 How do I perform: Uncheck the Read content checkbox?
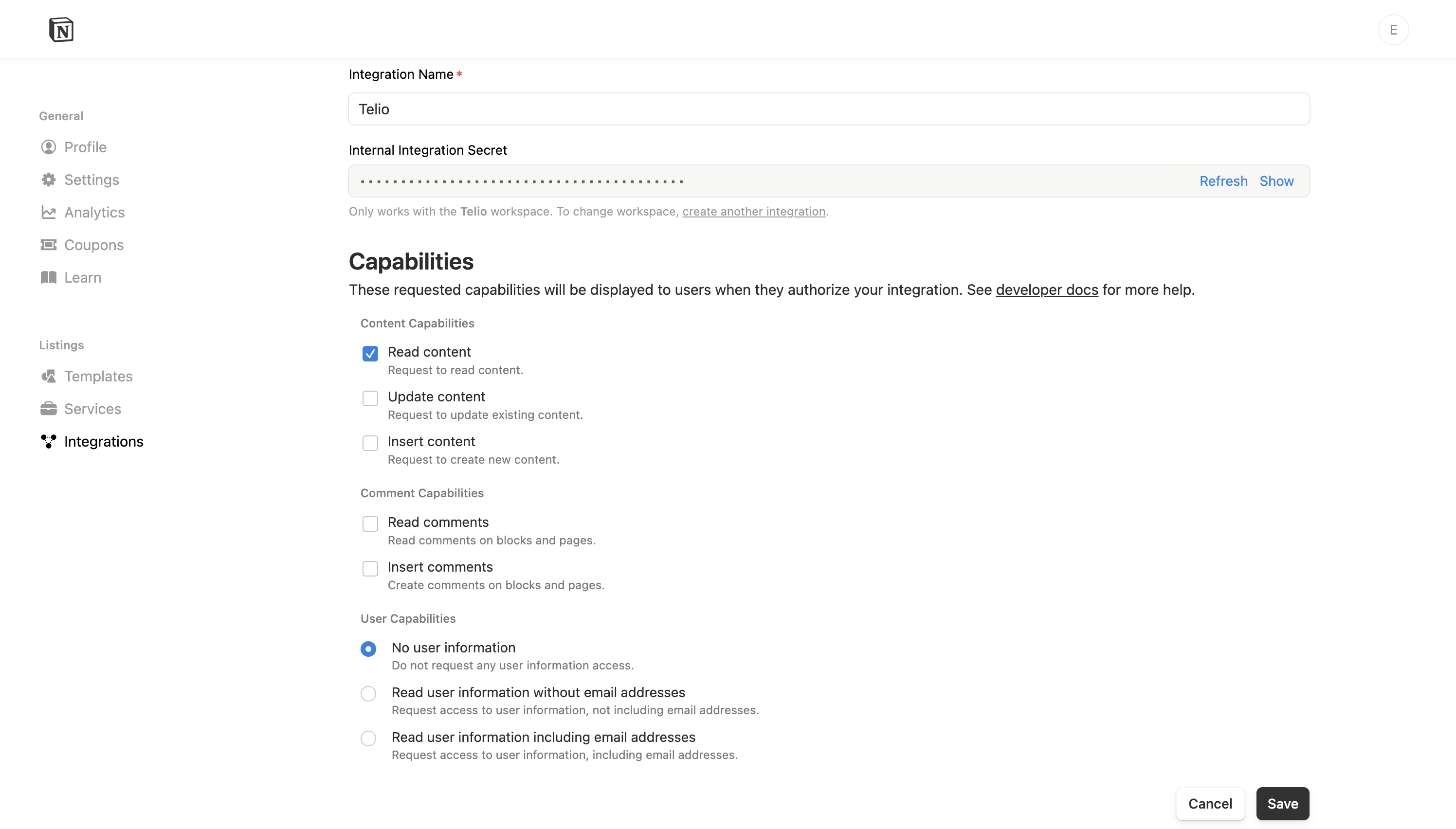click(x=370, y=354)
